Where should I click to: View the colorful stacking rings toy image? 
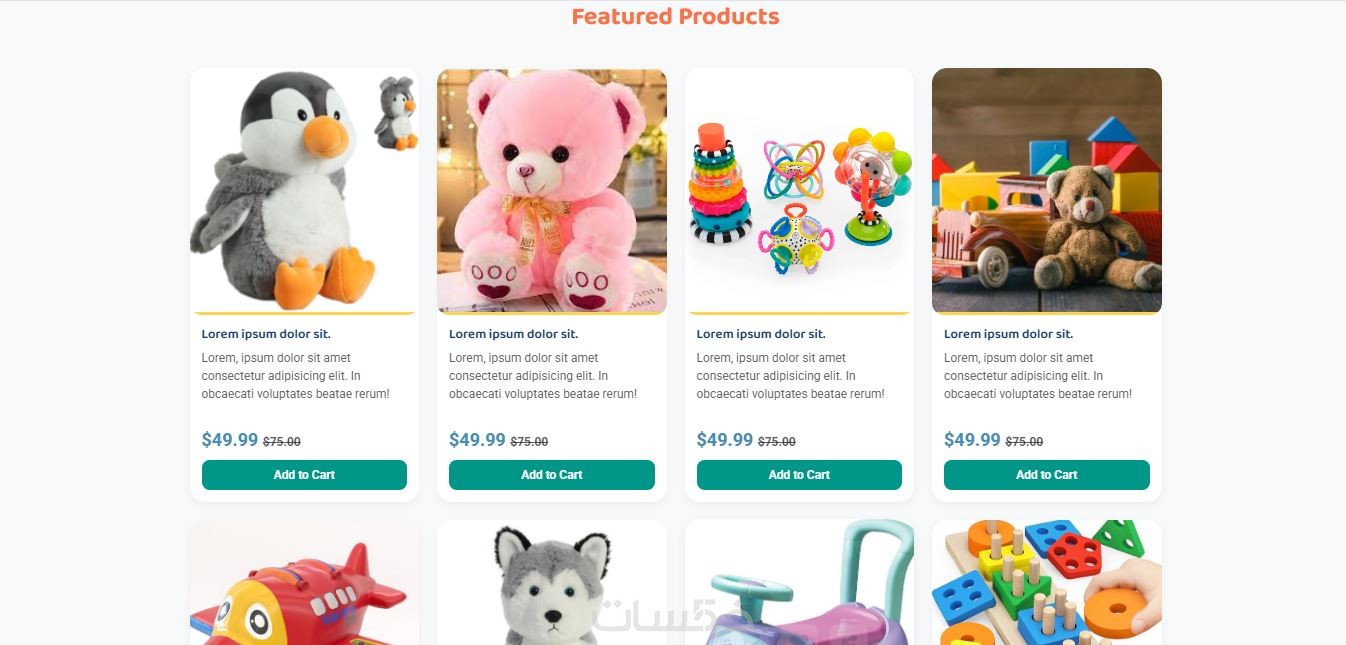click(799, 191)
